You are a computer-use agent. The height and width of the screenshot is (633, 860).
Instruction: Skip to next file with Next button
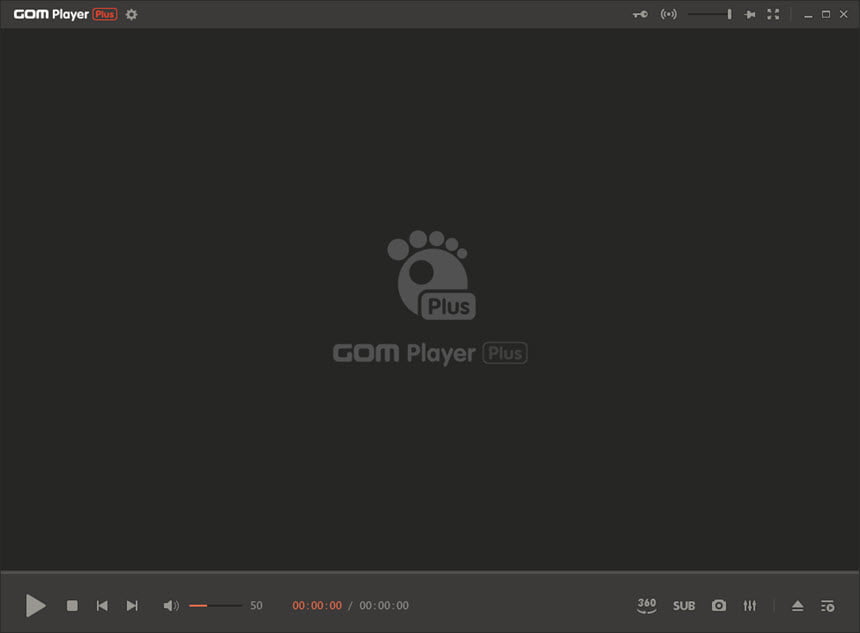point(132,605)
